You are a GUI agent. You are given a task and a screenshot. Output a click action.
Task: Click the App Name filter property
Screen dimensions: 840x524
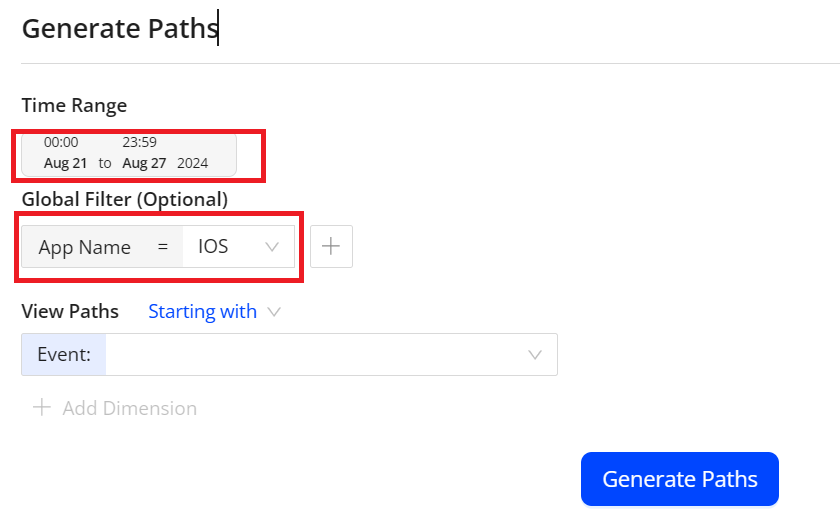tap(85, 247)
